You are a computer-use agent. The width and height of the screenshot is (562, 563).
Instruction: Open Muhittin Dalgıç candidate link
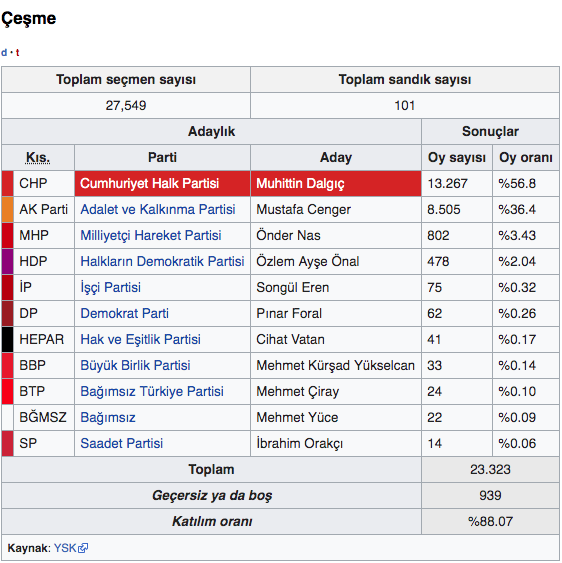point(300,183)
